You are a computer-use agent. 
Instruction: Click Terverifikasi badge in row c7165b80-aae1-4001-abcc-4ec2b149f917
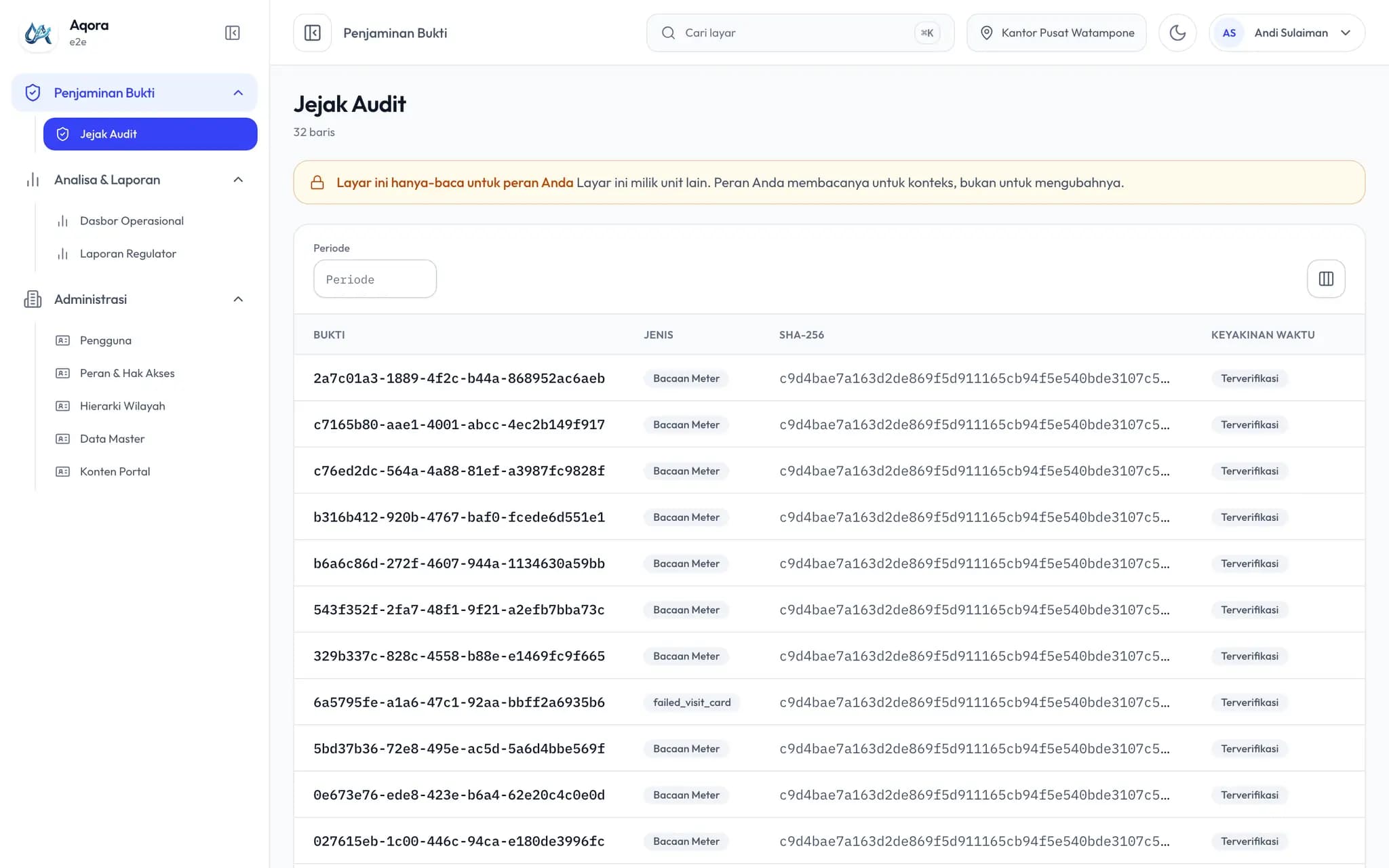1249,425
